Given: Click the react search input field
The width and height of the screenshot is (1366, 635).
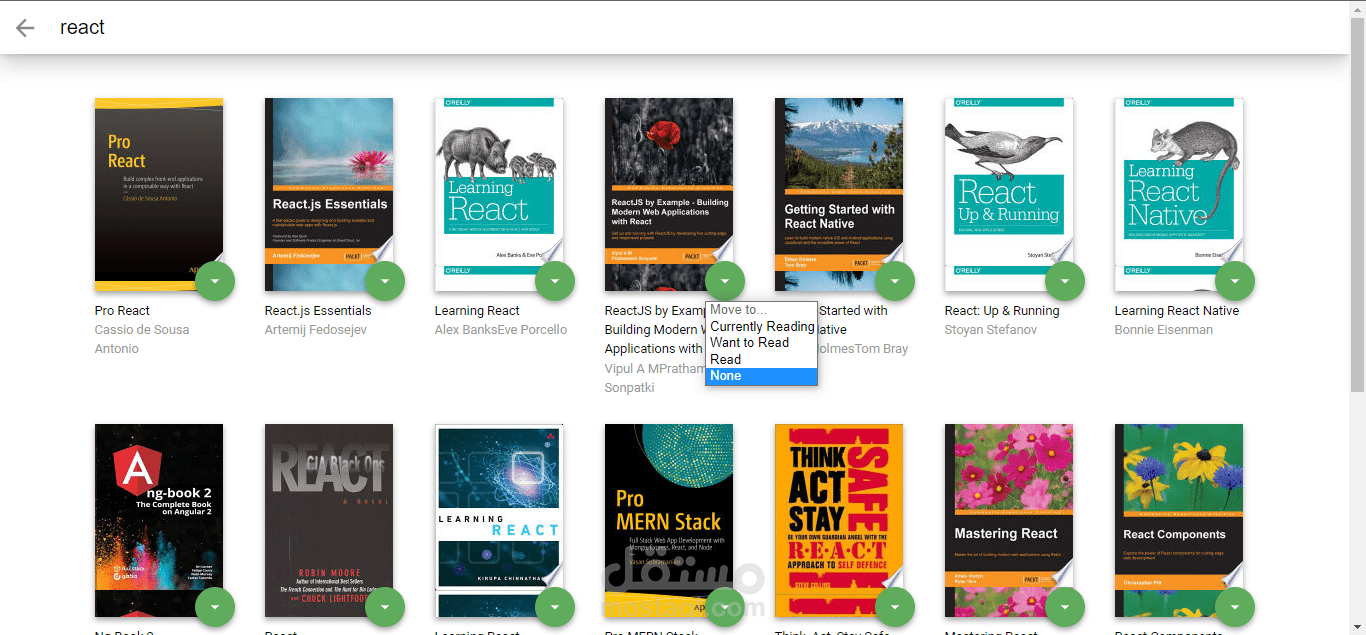Looking at the screenshot, I should [600, 28].
